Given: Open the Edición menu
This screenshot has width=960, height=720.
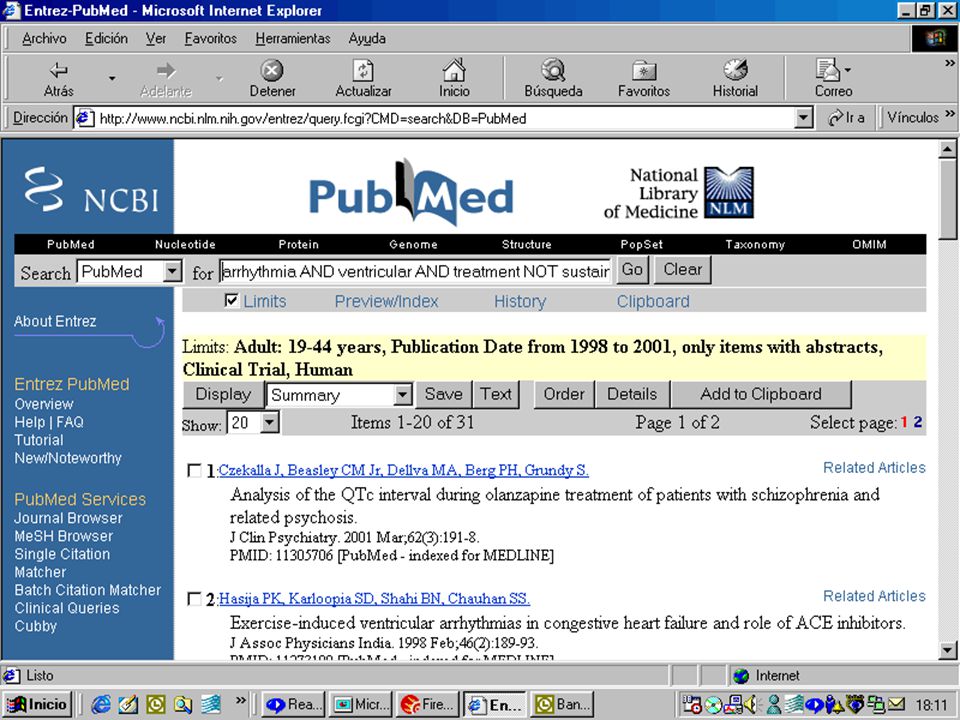Looking at the screenshot, I should pos(107,39).
